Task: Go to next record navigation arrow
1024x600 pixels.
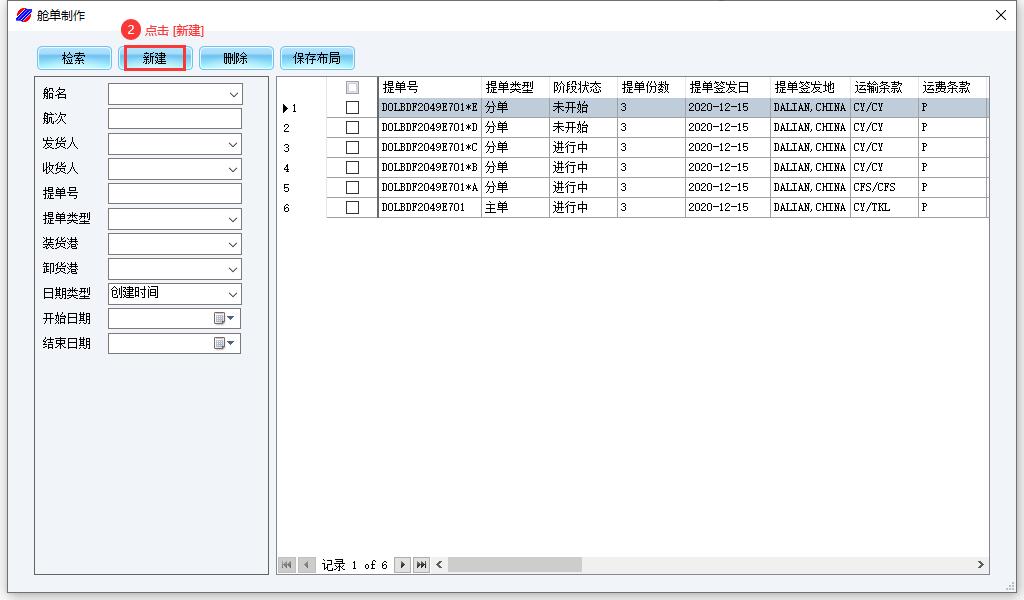Action: pyautogui.click(x=403, y=565)
